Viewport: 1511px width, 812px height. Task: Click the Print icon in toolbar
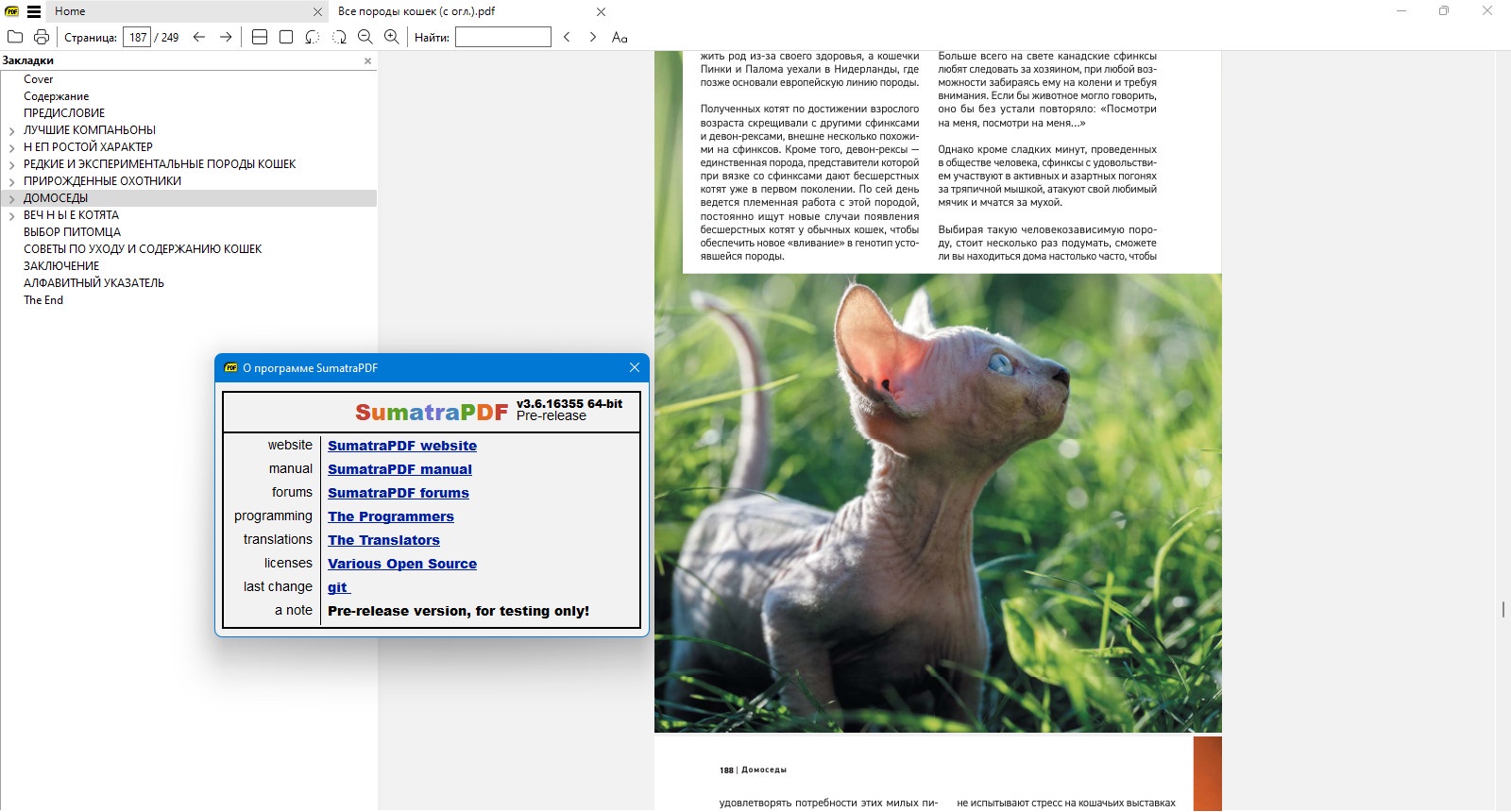(42, 37)
